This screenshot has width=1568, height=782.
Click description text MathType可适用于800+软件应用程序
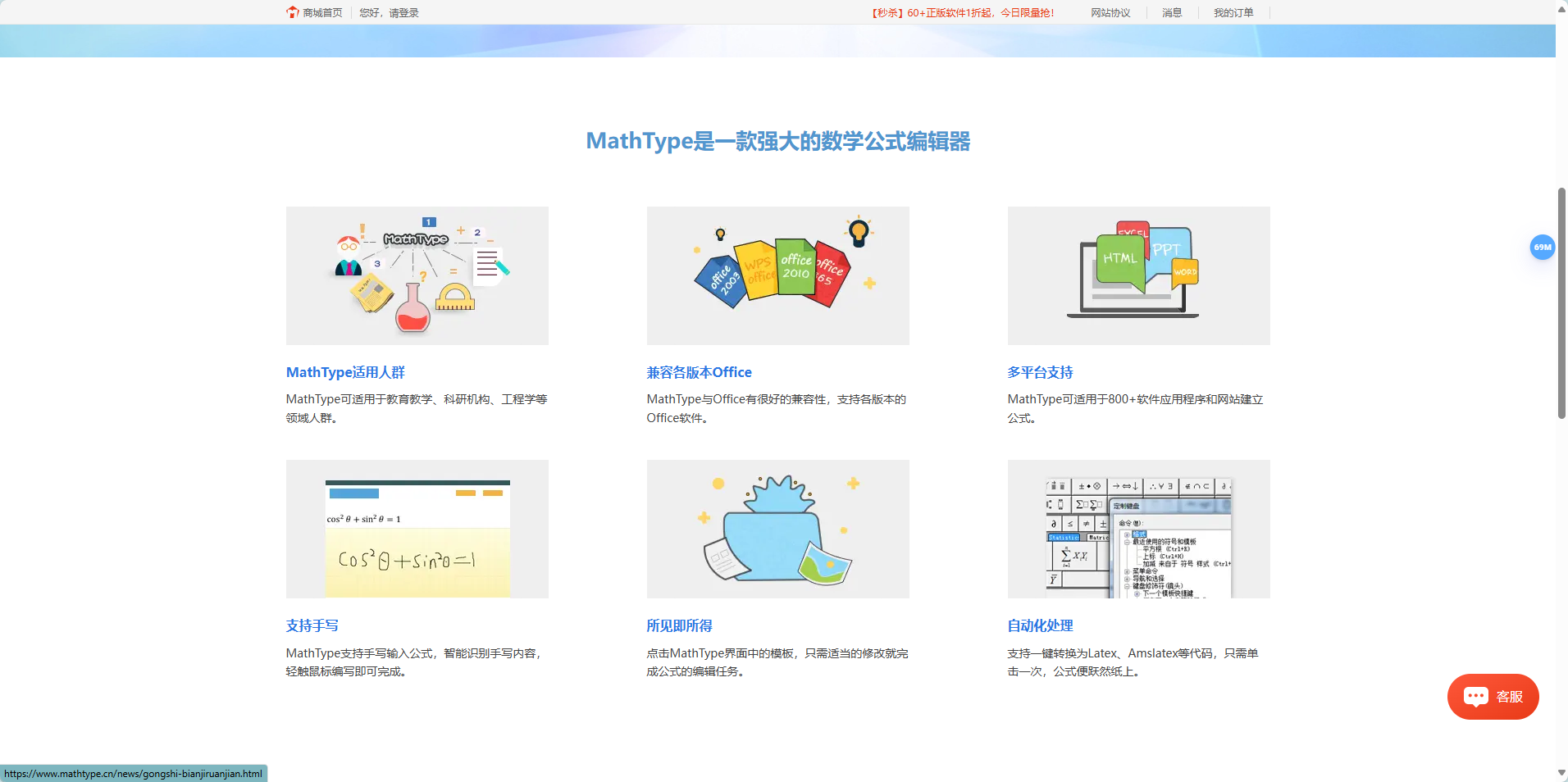1136,408
